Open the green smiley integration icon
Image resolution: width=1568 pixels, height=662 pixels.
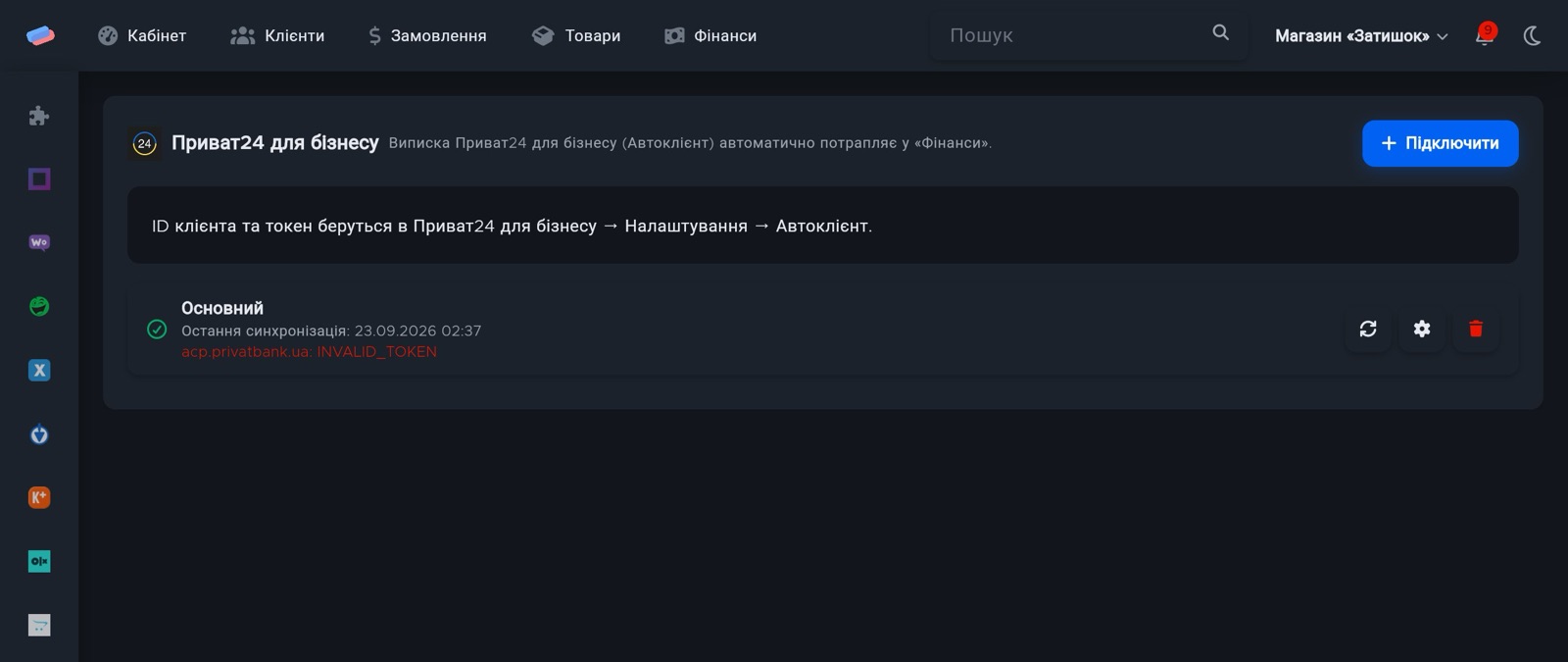coord(39,306)
